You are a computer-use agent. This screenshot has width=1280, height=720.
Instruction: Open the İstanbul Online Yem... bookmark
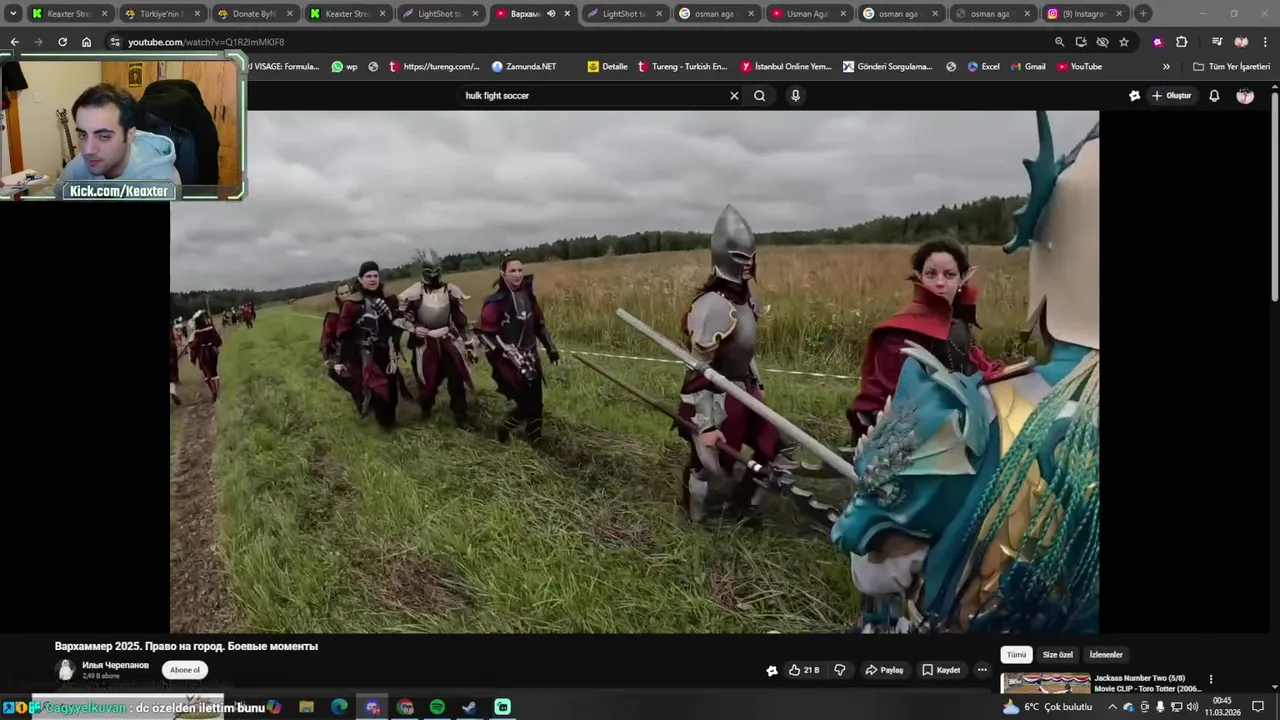tap(786, 67)
